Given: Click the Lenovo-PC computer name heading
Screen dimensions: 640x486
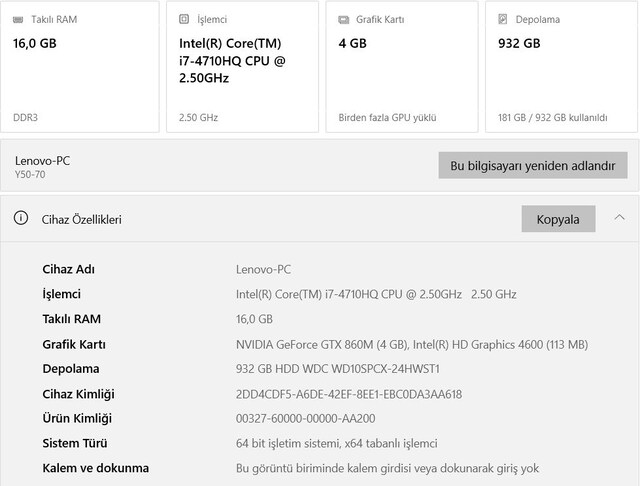Looking at the screenshot, I should coord(42,161).
